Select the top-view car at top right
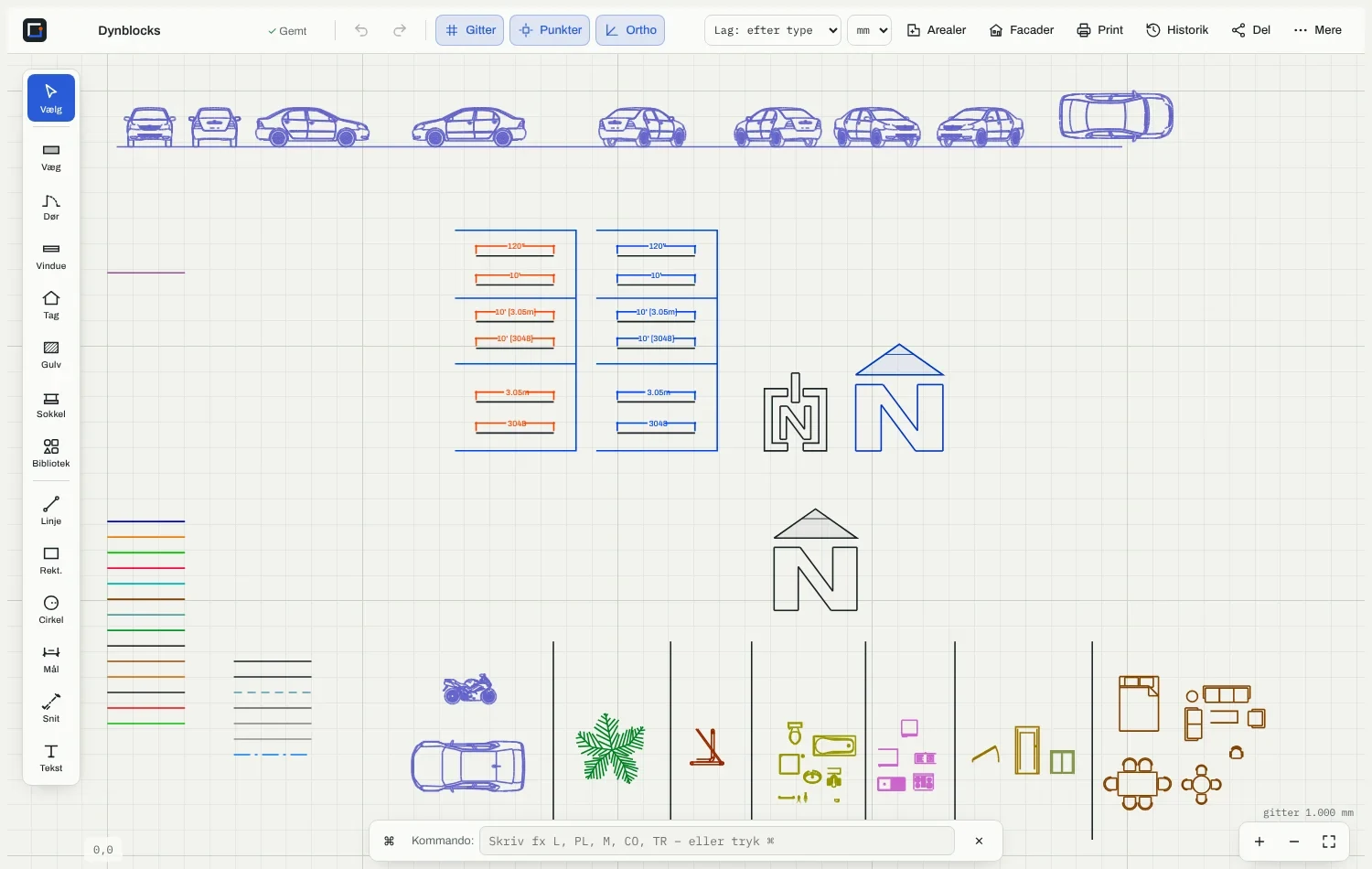1372x869 pixels. (x=1116, y=115)
